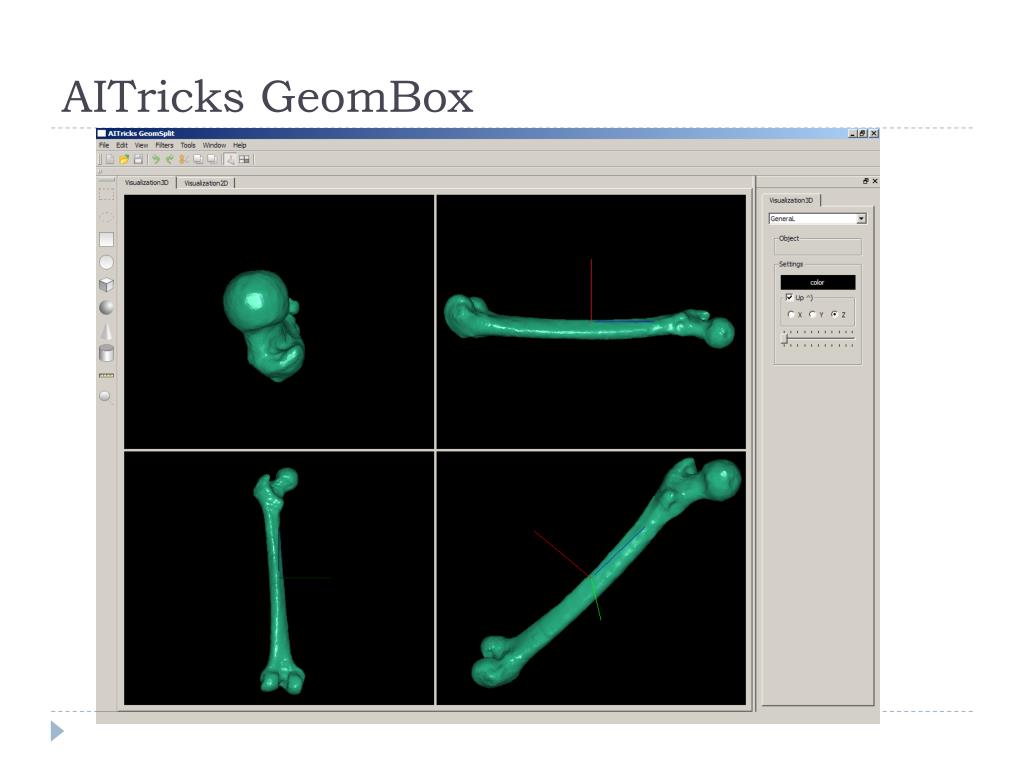Image resolution: width=1024 pixels, height=768 pixels.
Task: Open the View menu
Action: [141, 145]
